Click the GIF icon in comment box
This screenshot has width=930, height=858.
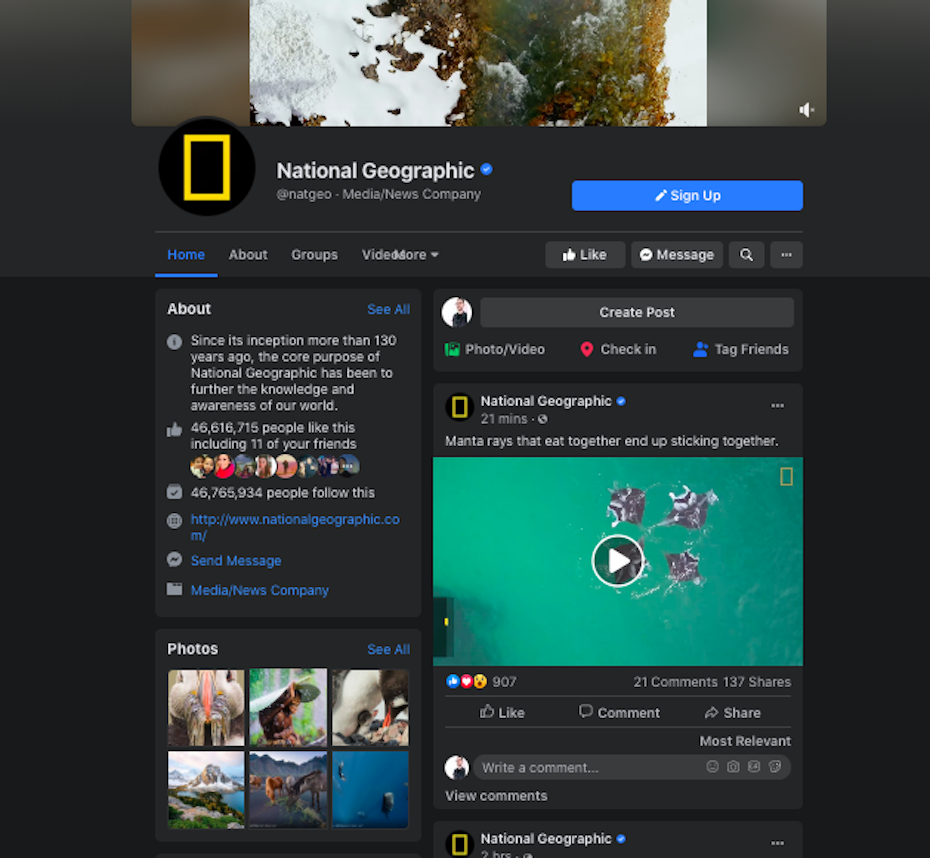[754, 767]
